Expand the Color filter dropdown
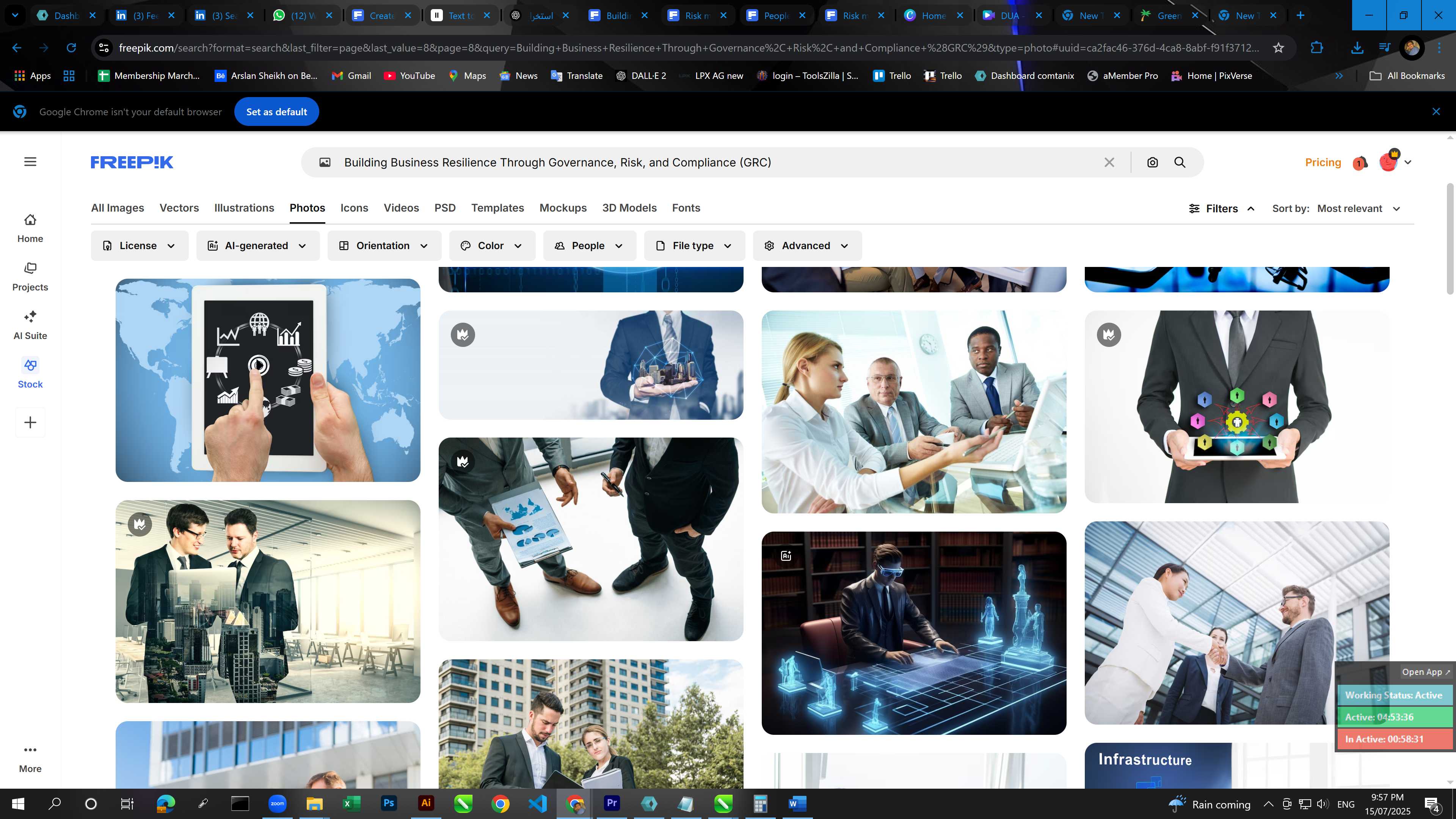The width and height of the screenshot is (1456, 819). tap(492, 246)
